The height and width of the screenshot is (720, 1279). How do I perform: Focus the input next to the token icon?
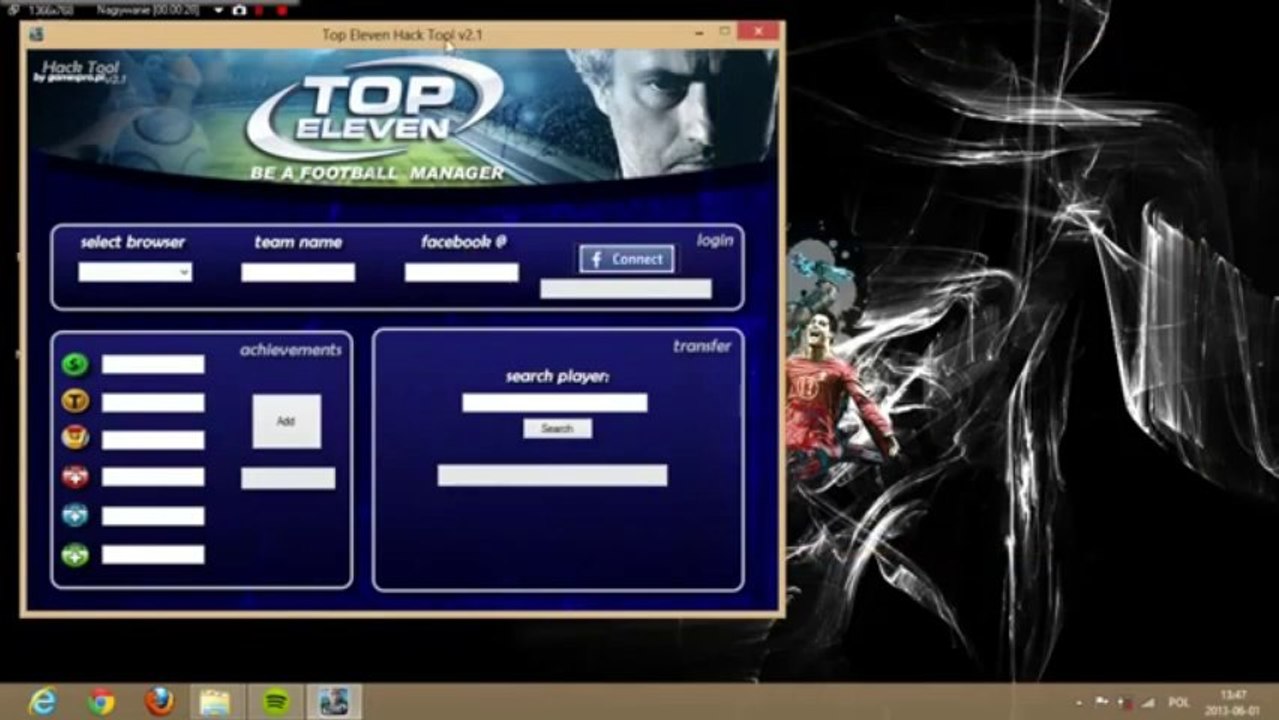[153, 402]
